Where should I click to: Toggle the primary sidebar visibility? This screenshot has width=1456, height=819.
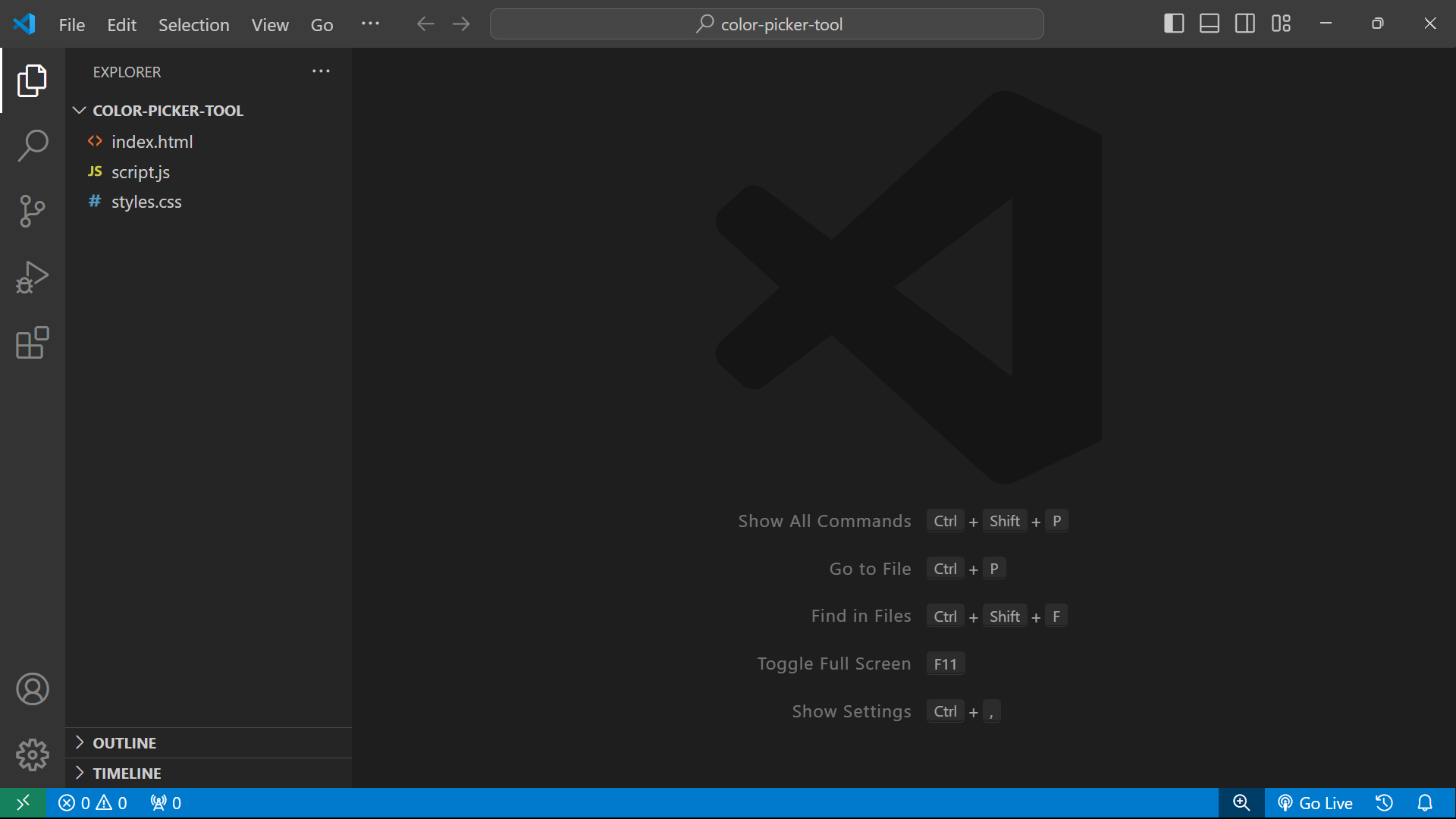point(1173,24)
